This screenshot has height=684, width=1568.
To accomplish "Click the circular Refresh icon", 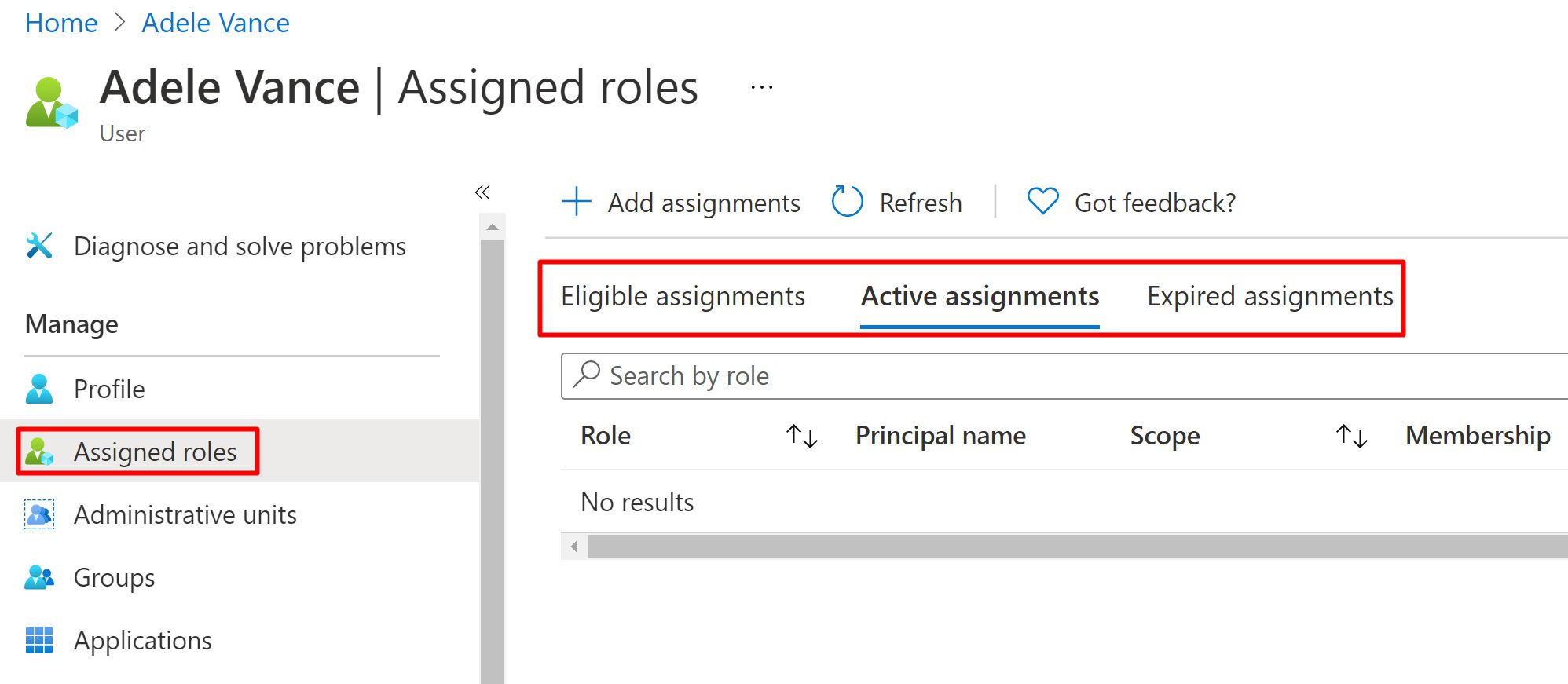I will pos(847,202).
